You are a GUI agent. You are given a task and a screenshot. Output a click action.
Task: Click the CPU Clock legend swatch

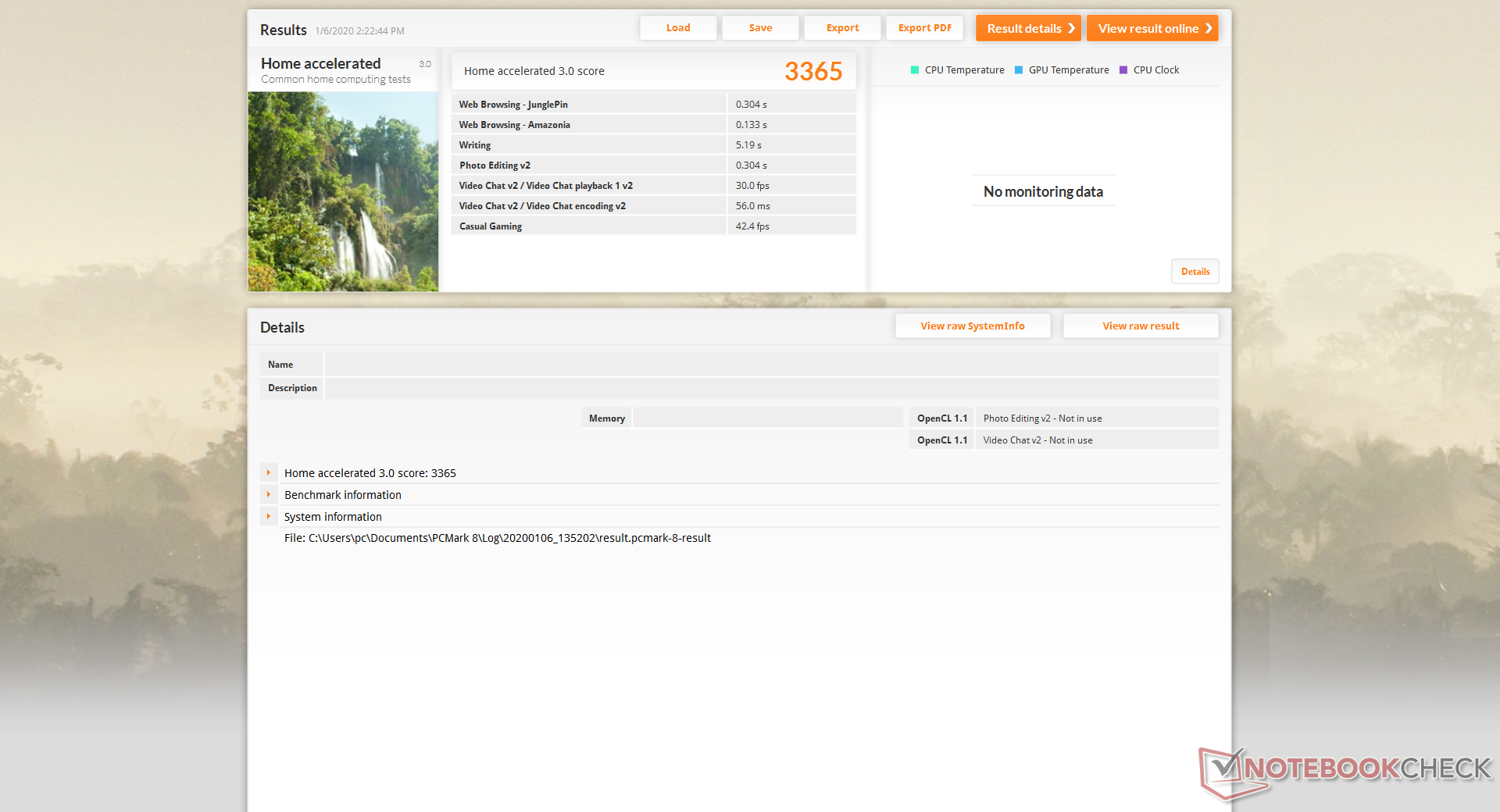click(1123, 70)
